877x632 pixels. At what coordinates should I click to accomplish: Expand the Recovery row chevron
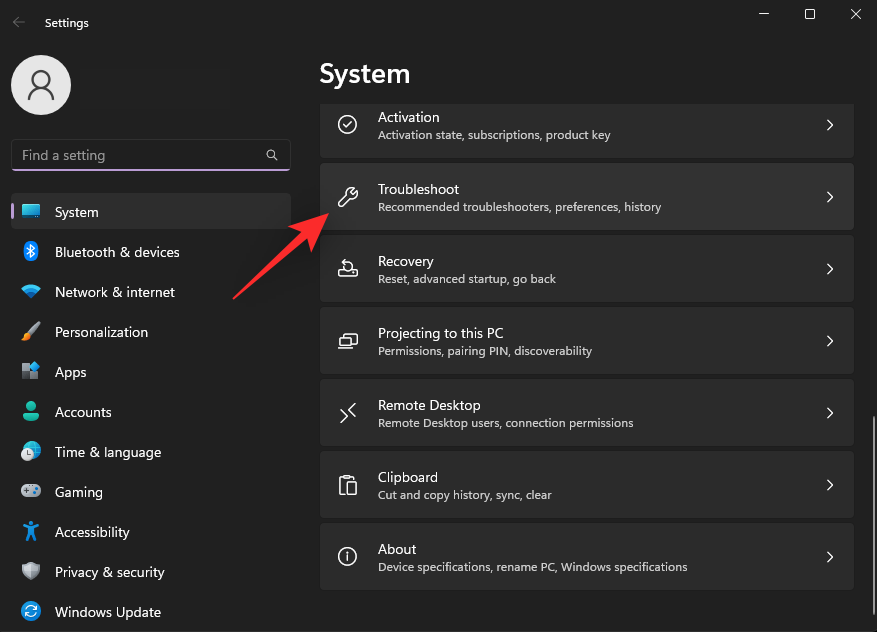(830, 268)
